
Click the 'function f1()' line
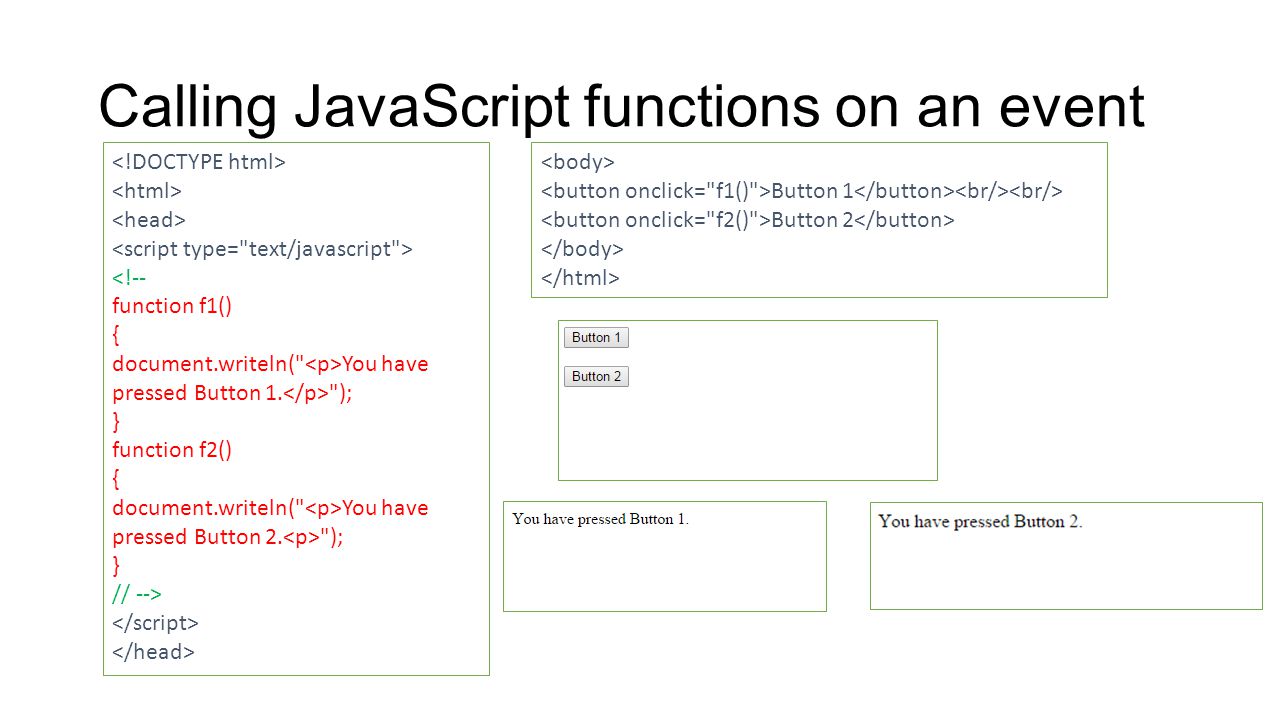pyautogui.click(x=172, y=306)
